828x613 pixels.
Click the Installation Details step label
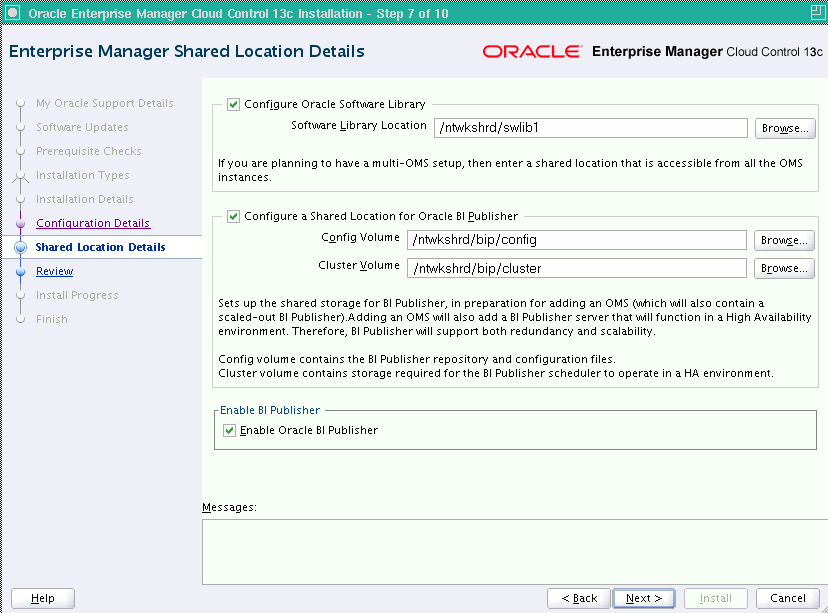tap(84, 199)
